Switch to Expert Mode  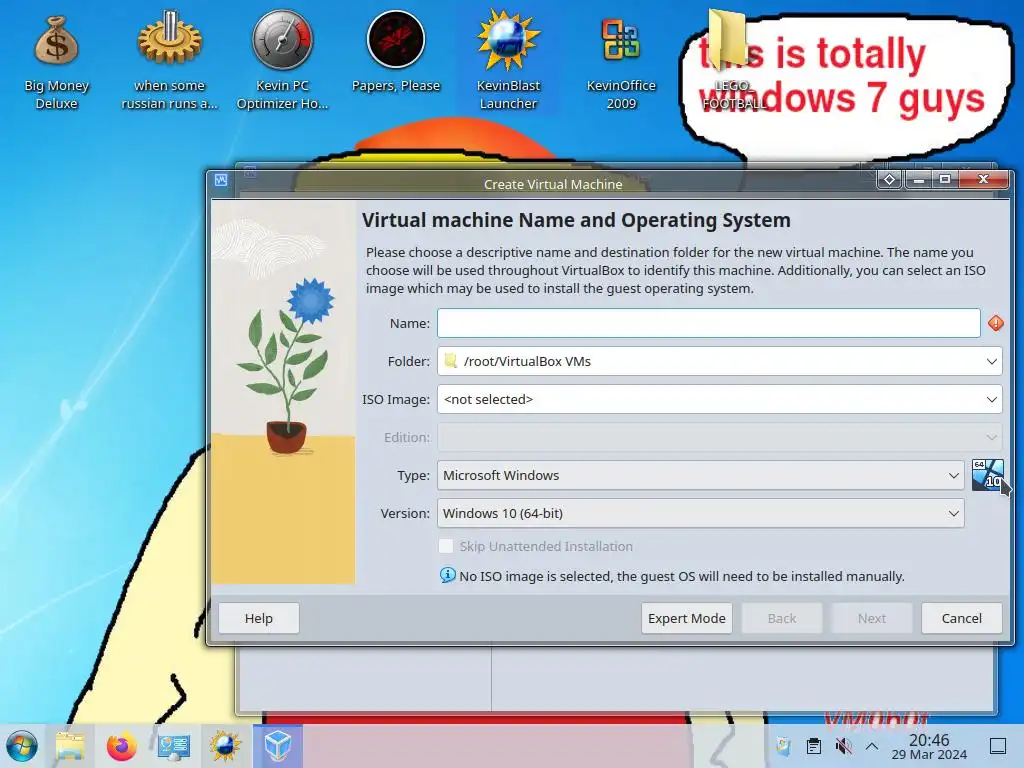(x=686, y=618)
